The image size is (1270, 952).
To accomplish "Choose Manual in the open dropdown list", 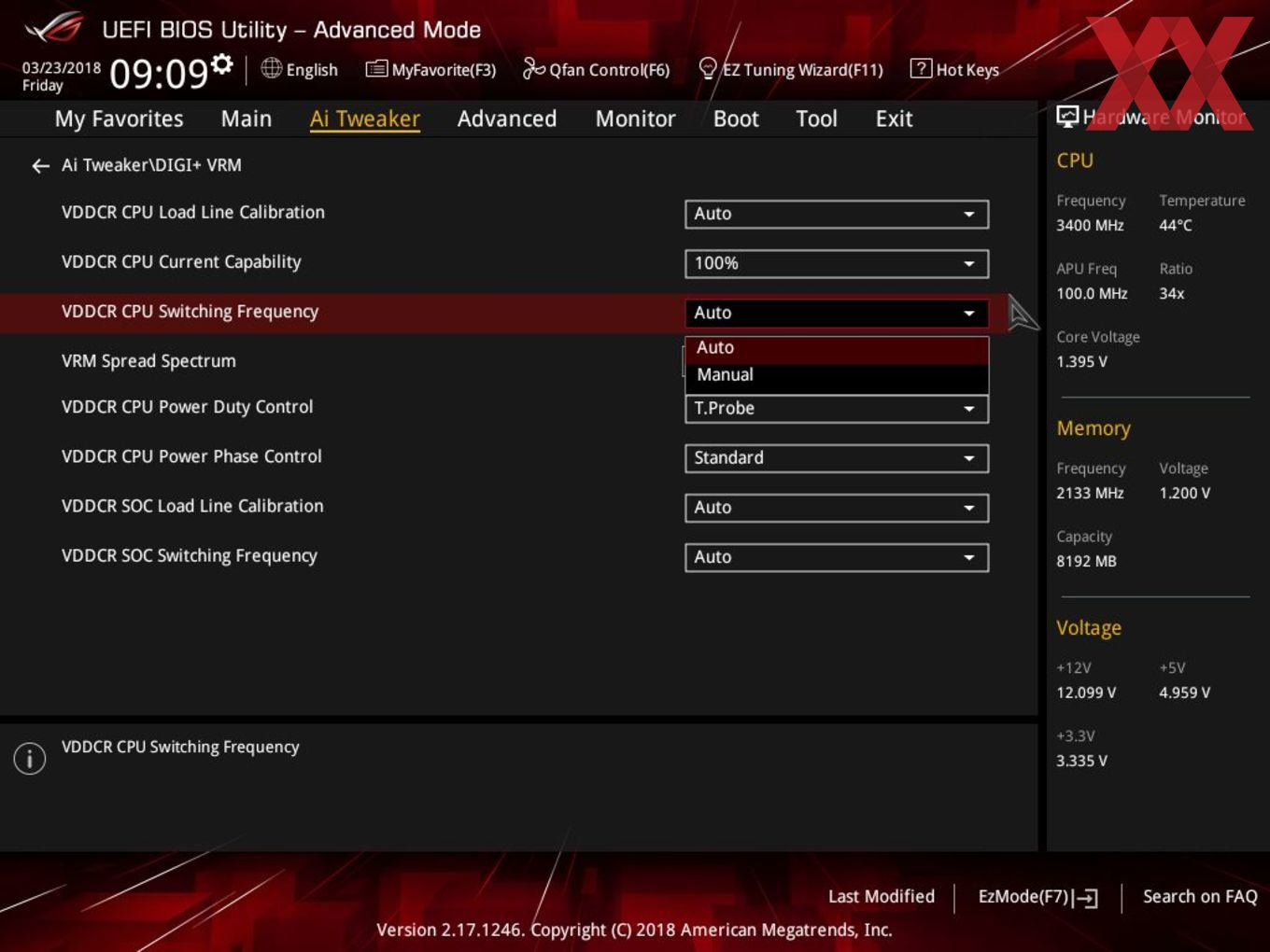I will (x=837, y=375).
